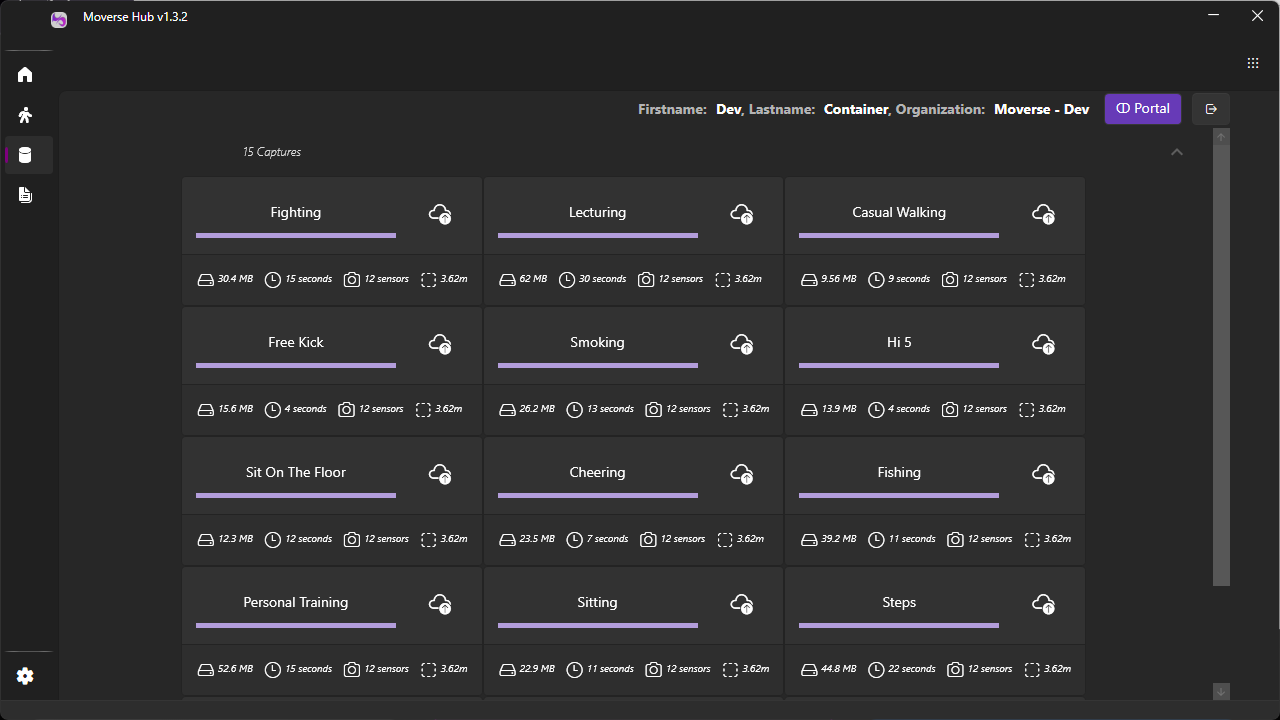1280x720 pixels.
Task: Minimize the Moverse Hub window
Action: point(1213,16)
